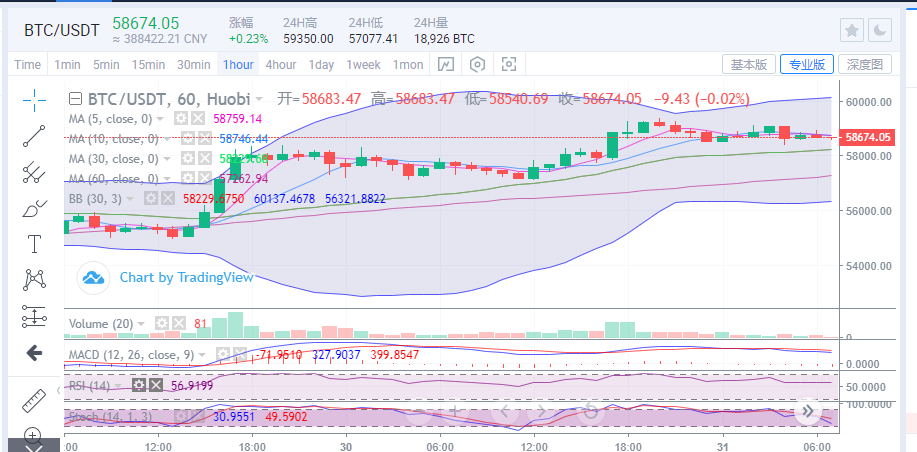Remove the MA 60 indicator
Viewport: 917px width, 452px height.
click(204, 178)
